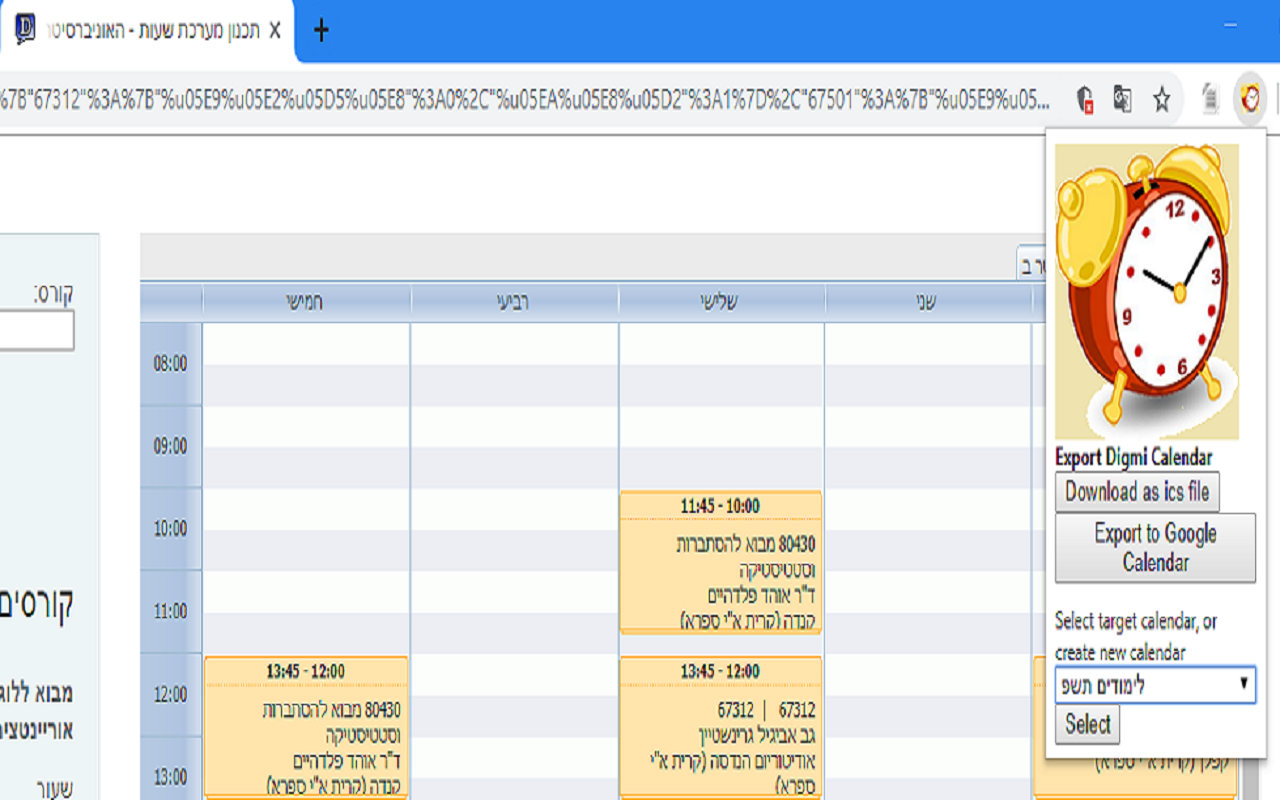Expand the "לימודים תשפ" target calendar dropdown
This screenshot has height=800, width=1280.
(1155, 683)
